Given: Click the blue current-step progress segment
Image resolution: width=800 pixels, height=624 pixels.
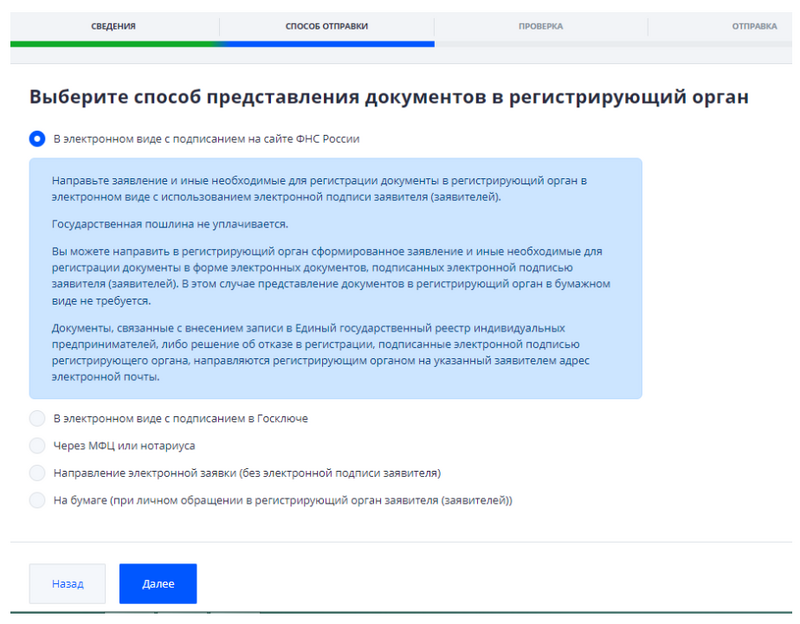Looking at the screenshot, I should 328,44.
